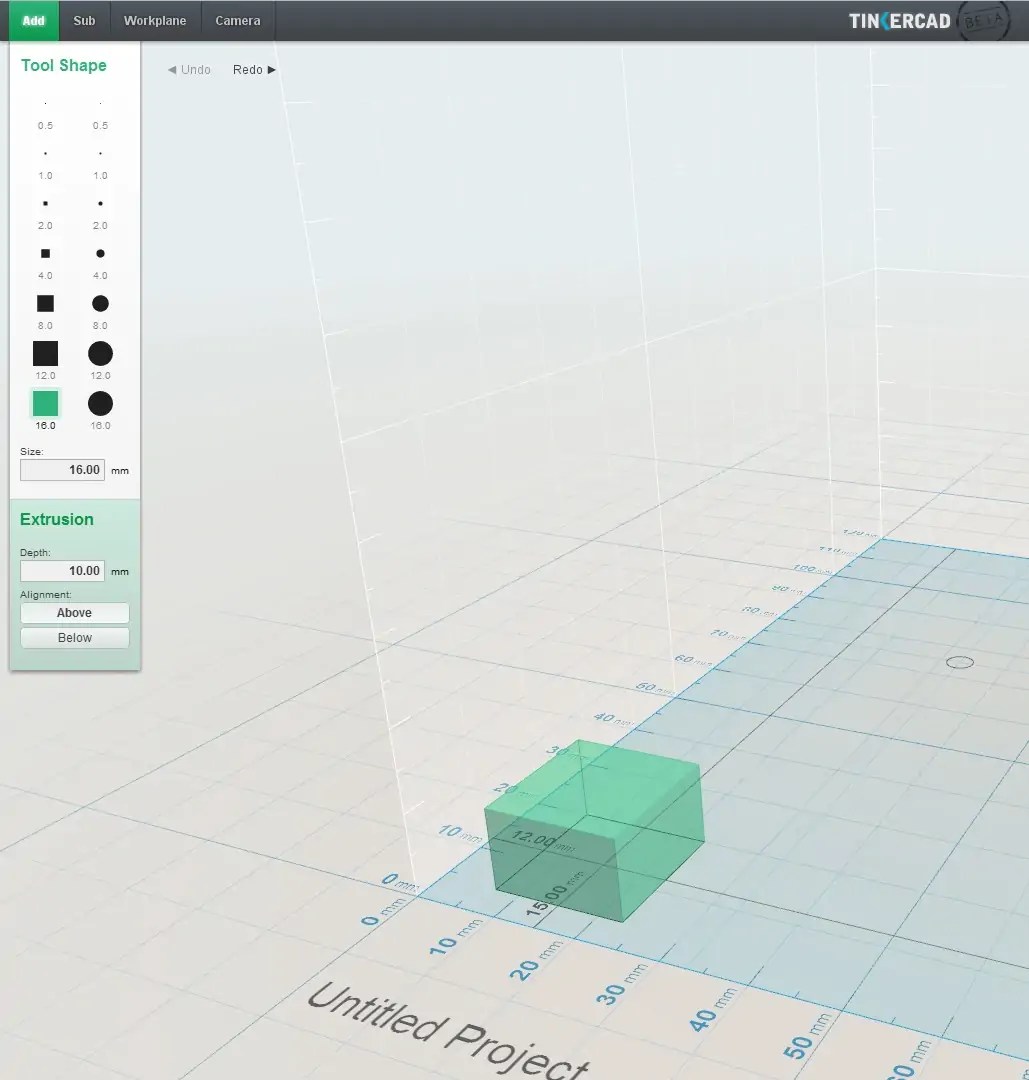
Task: Switch to the Add tab
Action: (x=33, y=20)
